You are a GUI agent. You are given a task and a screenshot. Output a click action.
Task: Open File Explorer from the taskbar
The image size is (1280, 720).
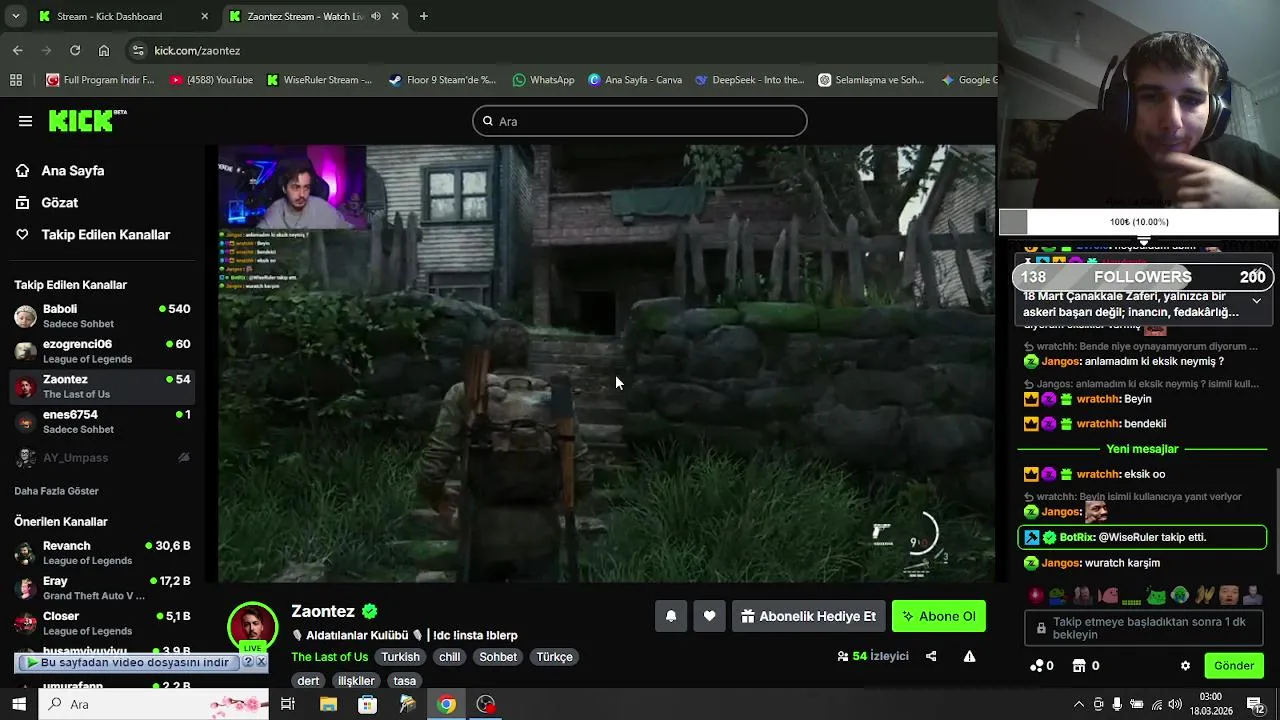[328, 704]
